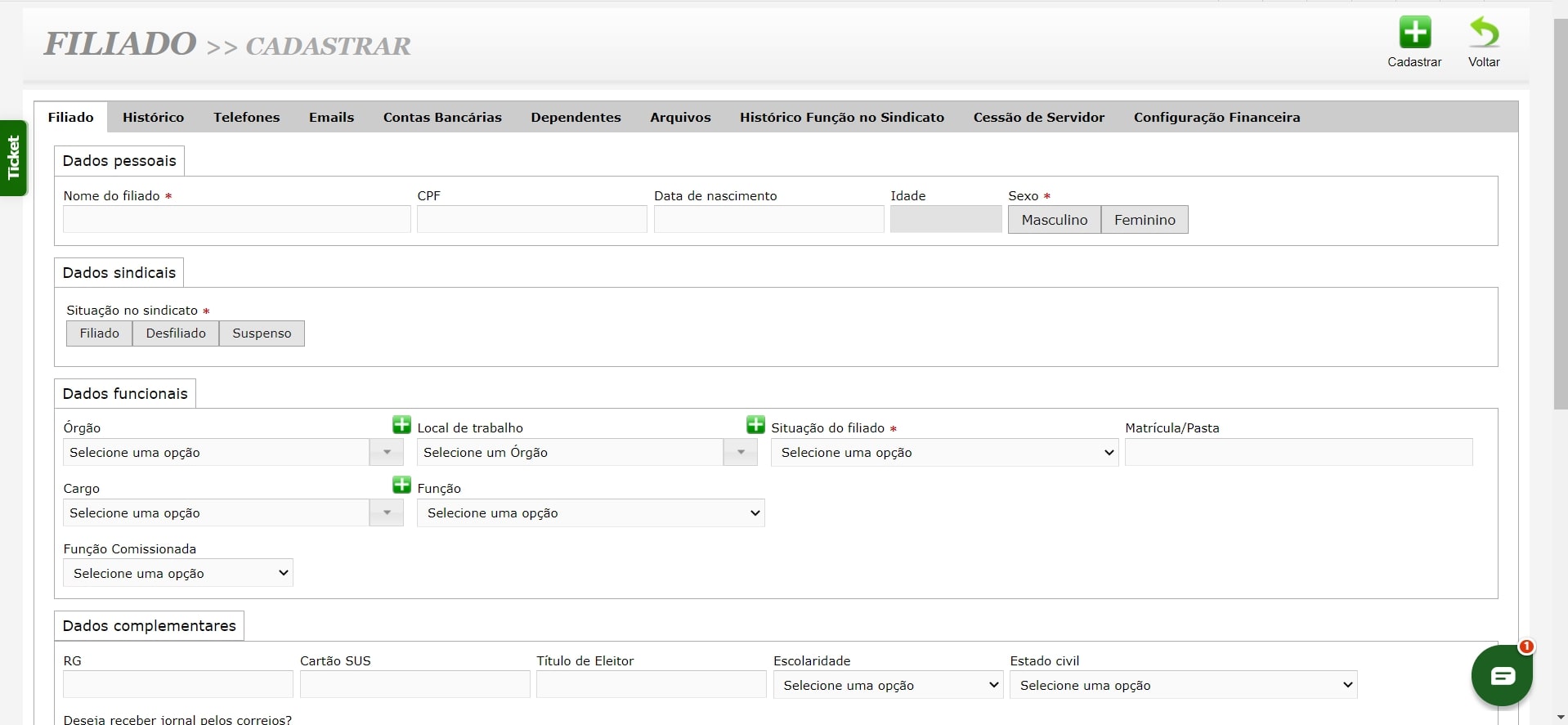
Task: Open the green Ticket side tab
Action: [x=14, y=158]
